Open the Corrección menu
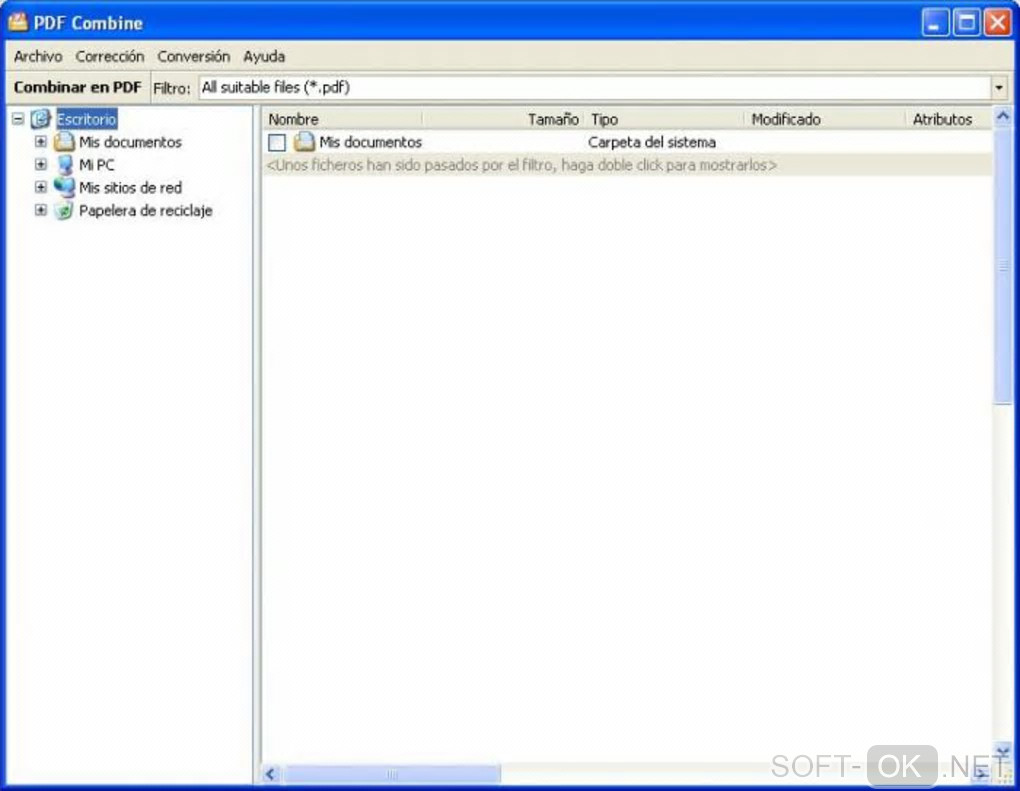The image size is (1020, 791). click(109, 57)
